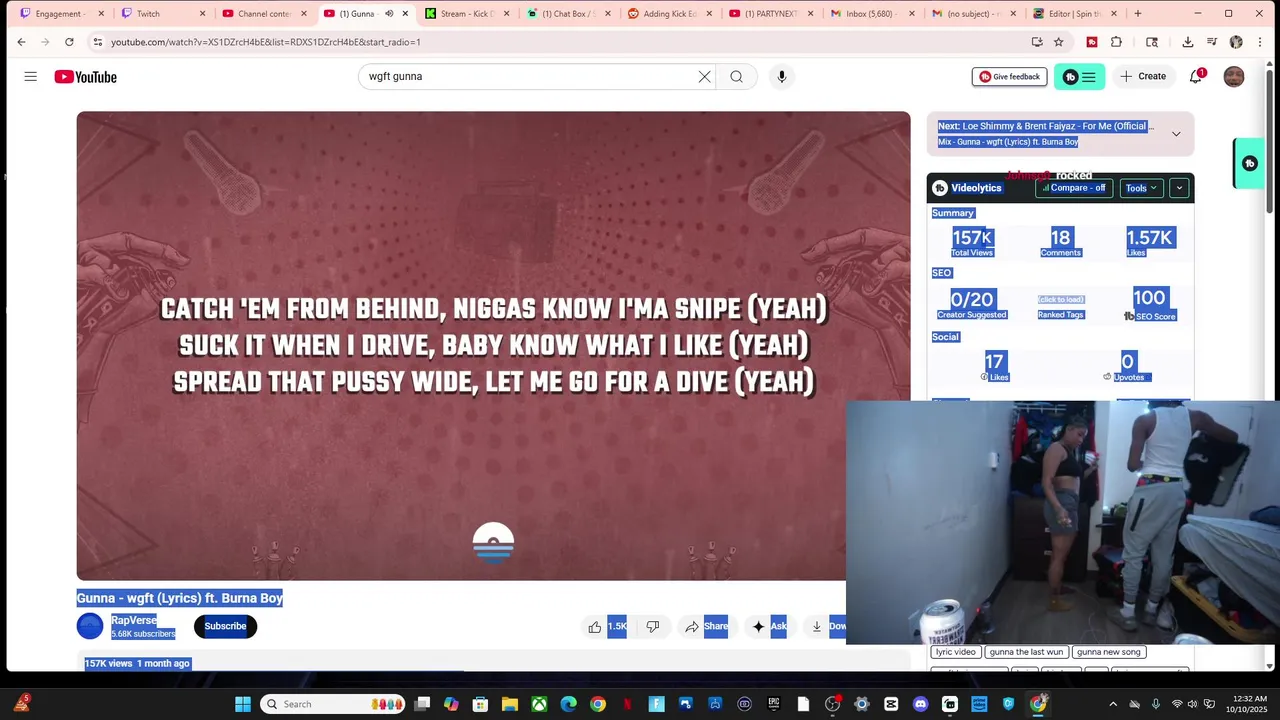
Task: Open File Explorer from the taskbar
Action: click(x=510, y=704)
